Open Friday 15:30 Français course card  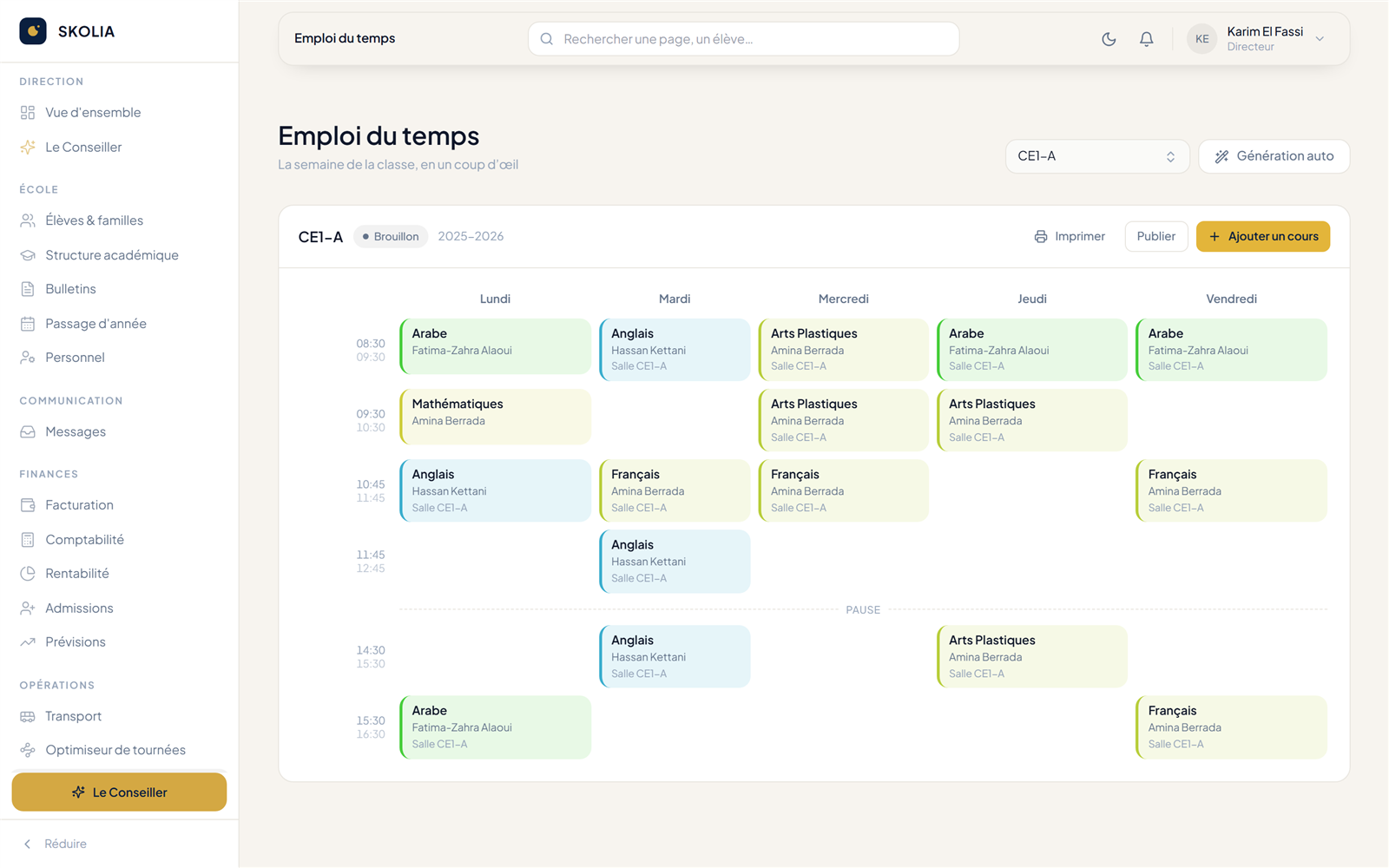pyautogui.click(x=1232, y=727)
